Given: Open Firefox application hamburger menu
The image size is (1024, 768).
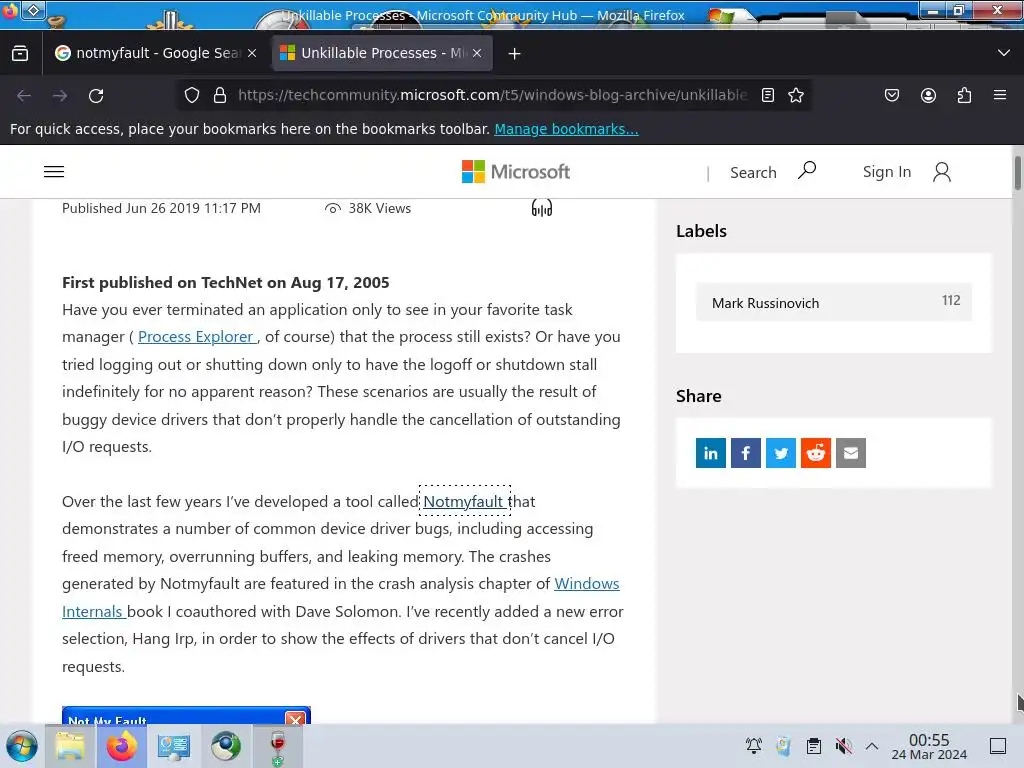Looking at the screenshot, I should [1000, 95].
